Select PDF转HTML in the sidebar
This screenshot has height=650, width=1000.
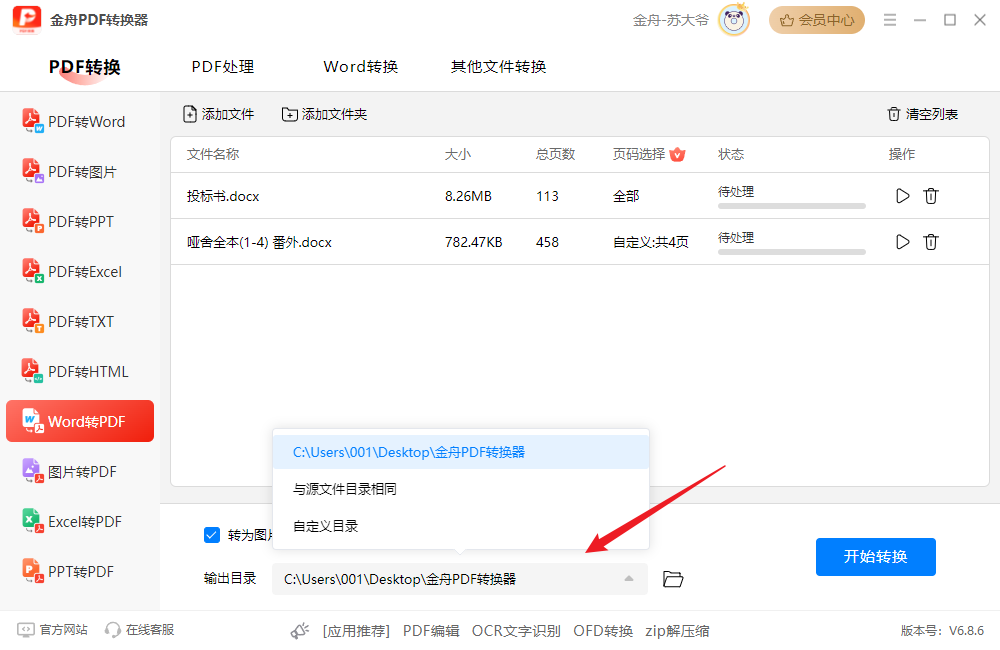point(80,371)
